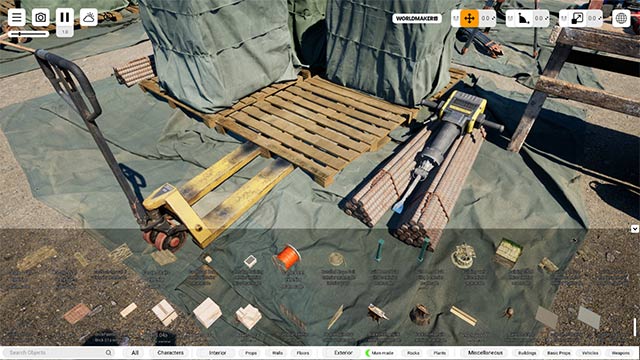This screenshot has height=360, width=640.
Task: Open the hamburger main menu
Action: [17, 18]
